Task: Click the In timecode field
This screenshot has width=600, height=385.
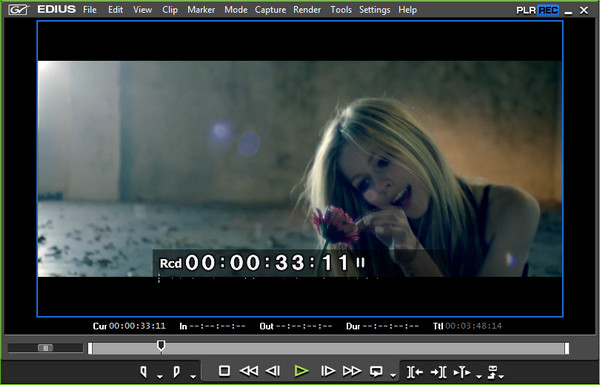Action: [x=212, y=326]
